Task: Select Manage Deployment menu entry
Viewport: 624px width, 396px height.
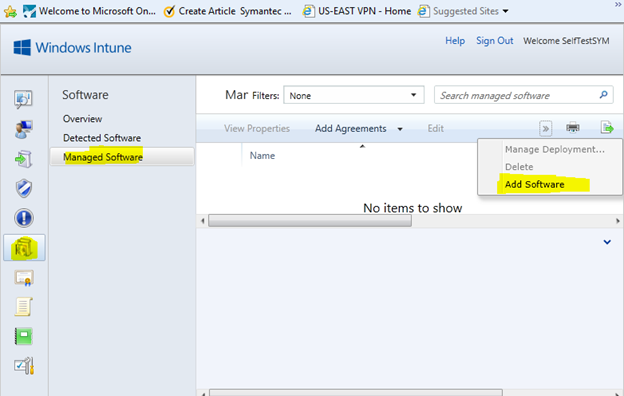Action: tap(555, 149)
